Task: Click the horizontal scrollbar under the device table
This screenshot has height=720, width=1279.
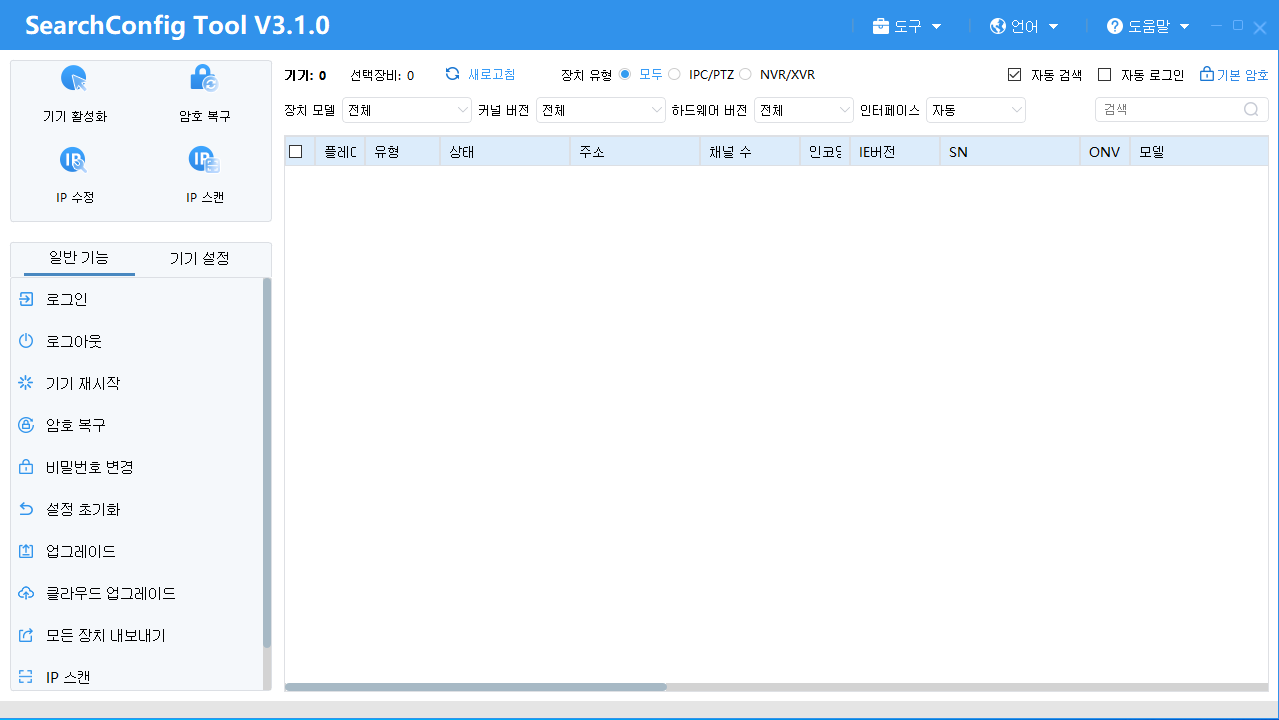Action: click(476, 687)
